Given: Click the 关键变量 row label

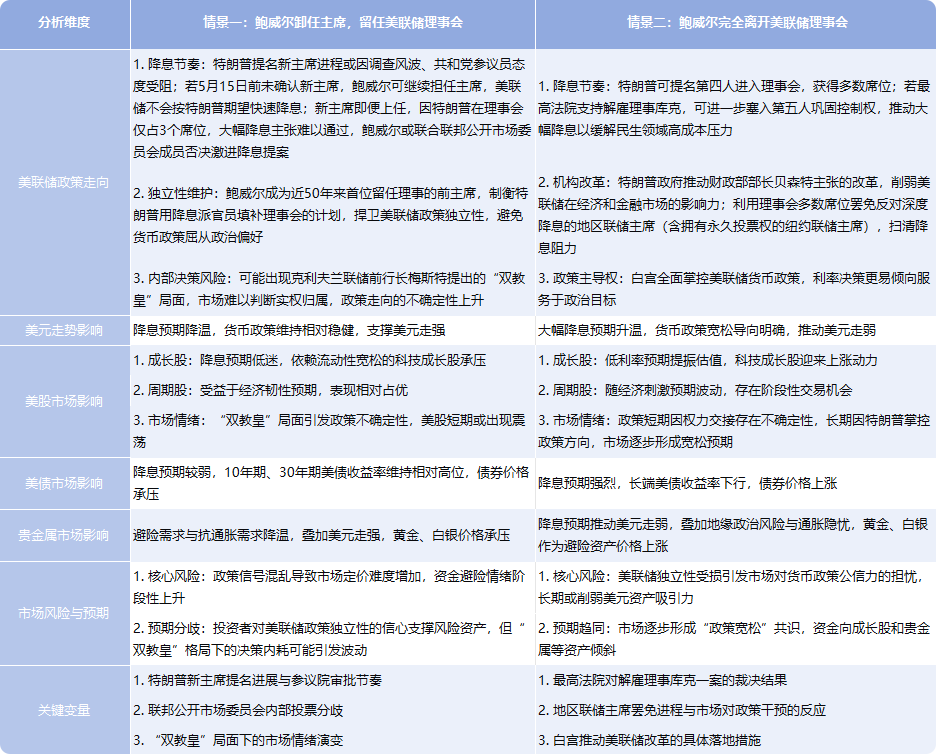Looking at the screenshot, I should (64, 710).
